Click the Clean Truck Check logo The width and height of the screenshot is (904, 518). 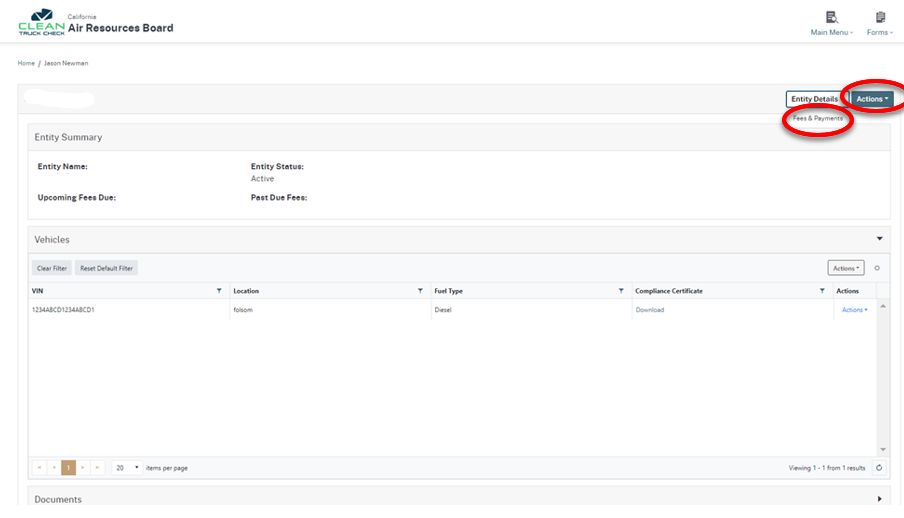[x=42, y=22]
